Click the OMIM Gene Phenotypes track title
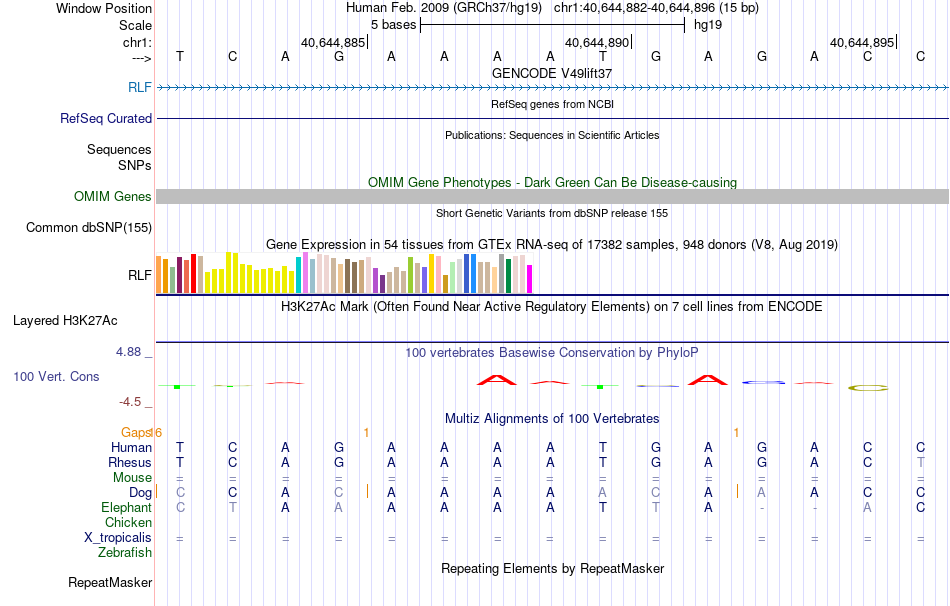Viewport: 950px width, 606px height. (552, 182)
